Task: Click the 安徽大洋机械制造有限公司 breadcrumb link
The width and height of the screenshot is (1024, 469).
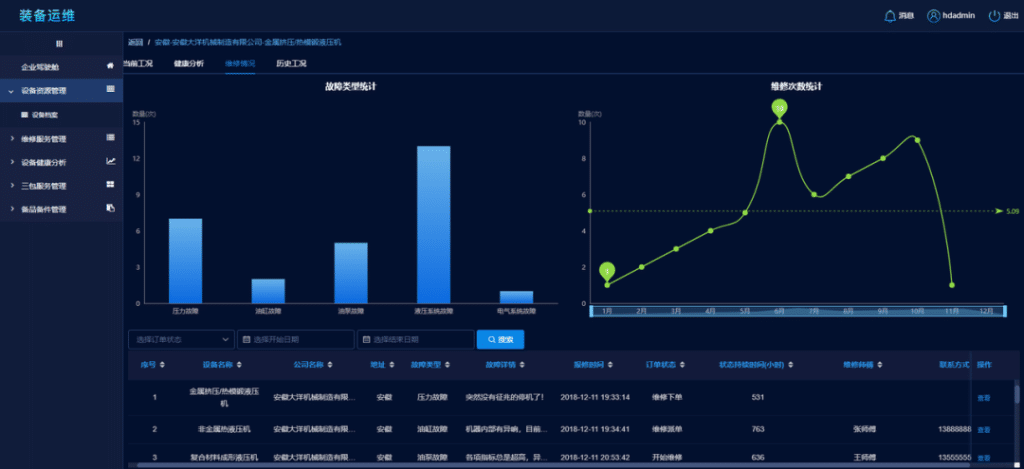Action: coord(248,42)
